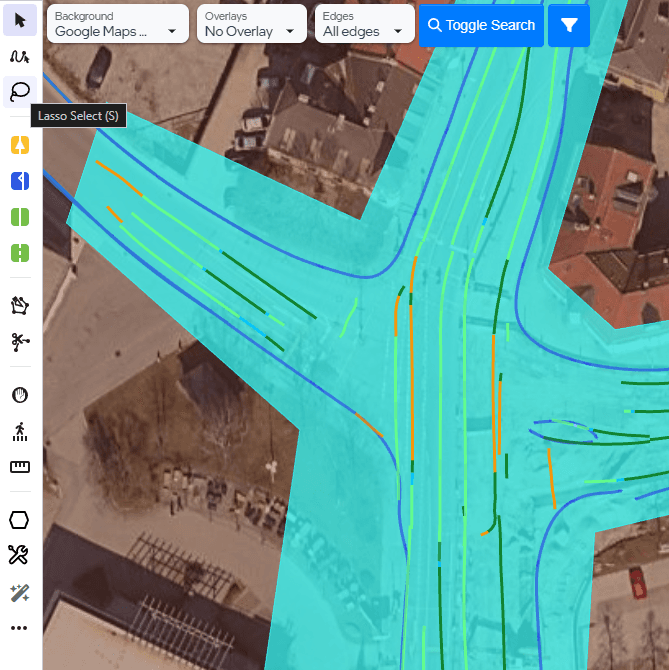Expand the Overlays No Overlay dropdown

252,24
